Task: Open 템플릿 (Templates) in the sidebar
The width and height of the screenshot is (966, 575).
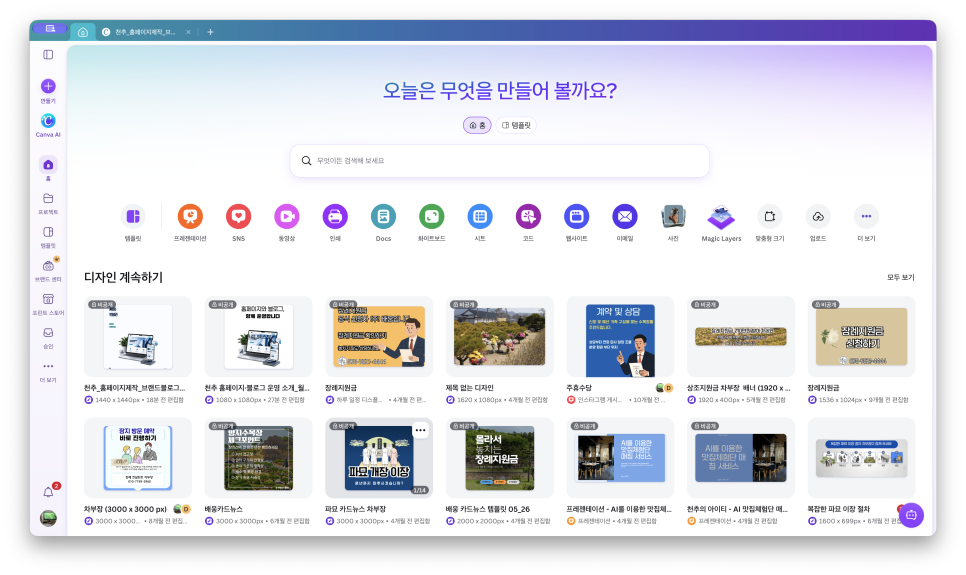Action: pyautogui.click(x=48, y=232)
